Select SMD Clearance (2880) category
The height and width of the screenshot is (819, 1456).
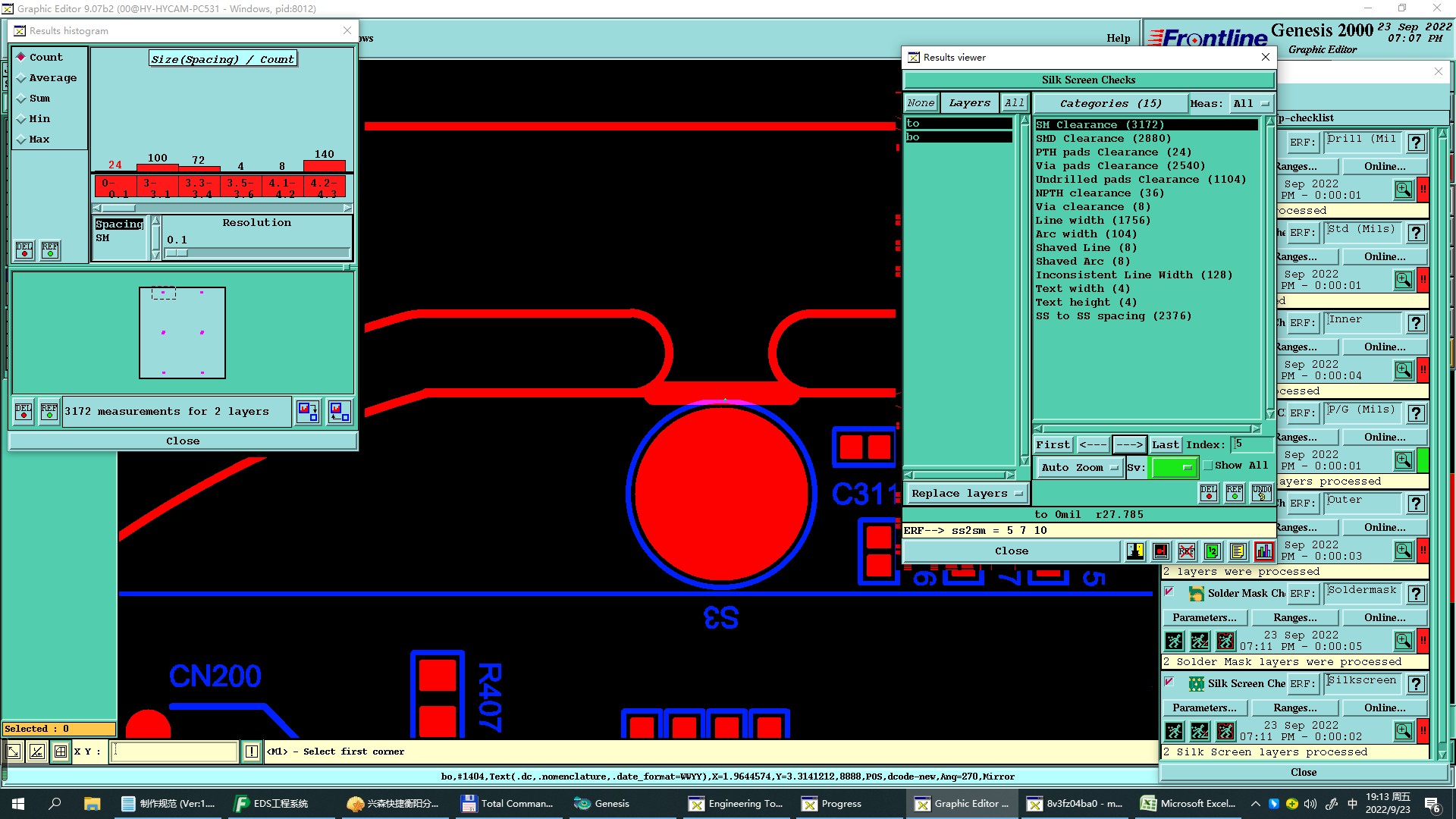click(x=1146, y=138)
